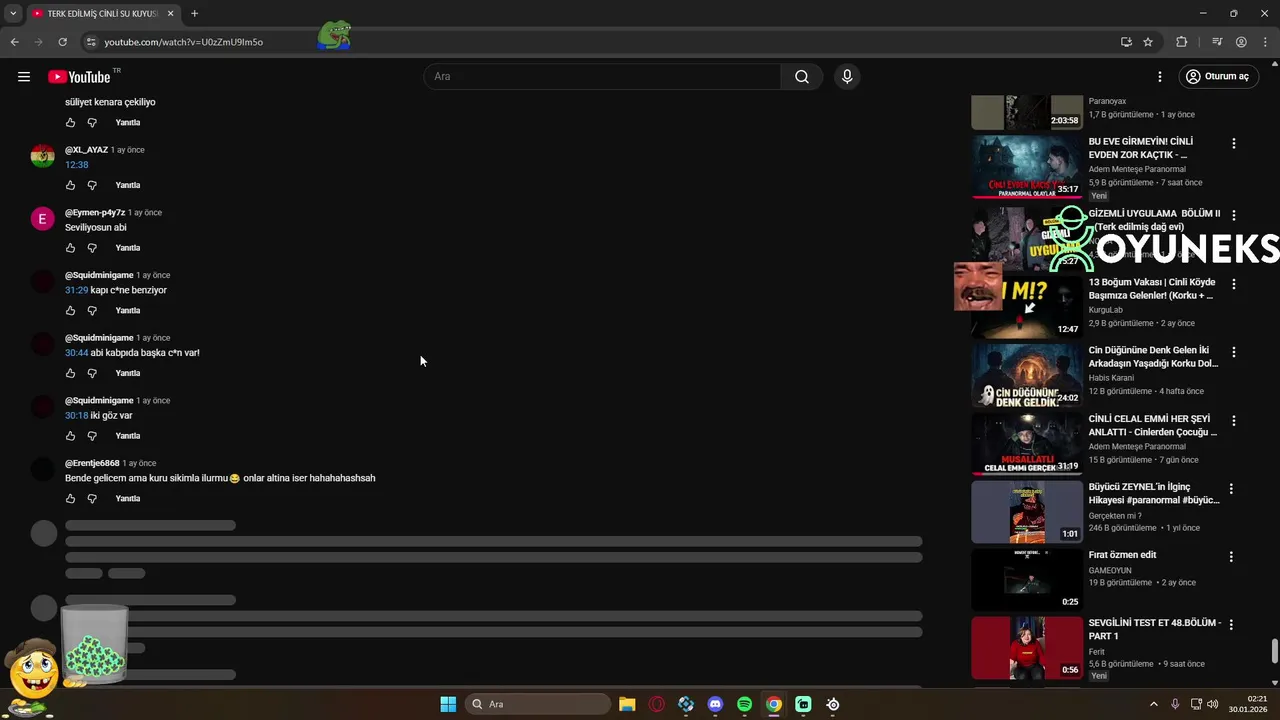The height and width of the screenshot is (720, 1280).
Task: Like @XL_AYAZ's 12:38 comment
Action: 70,185
